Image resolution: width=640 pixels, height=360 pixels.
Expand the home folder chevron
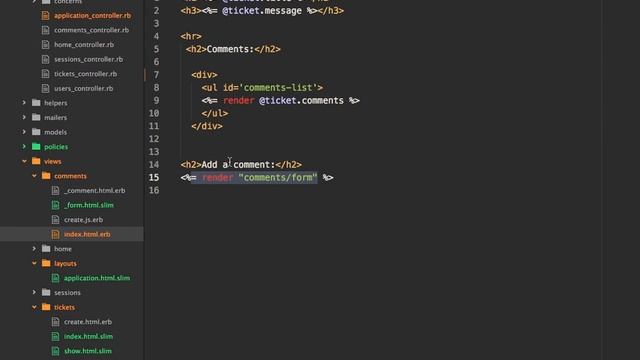(34, 249)
